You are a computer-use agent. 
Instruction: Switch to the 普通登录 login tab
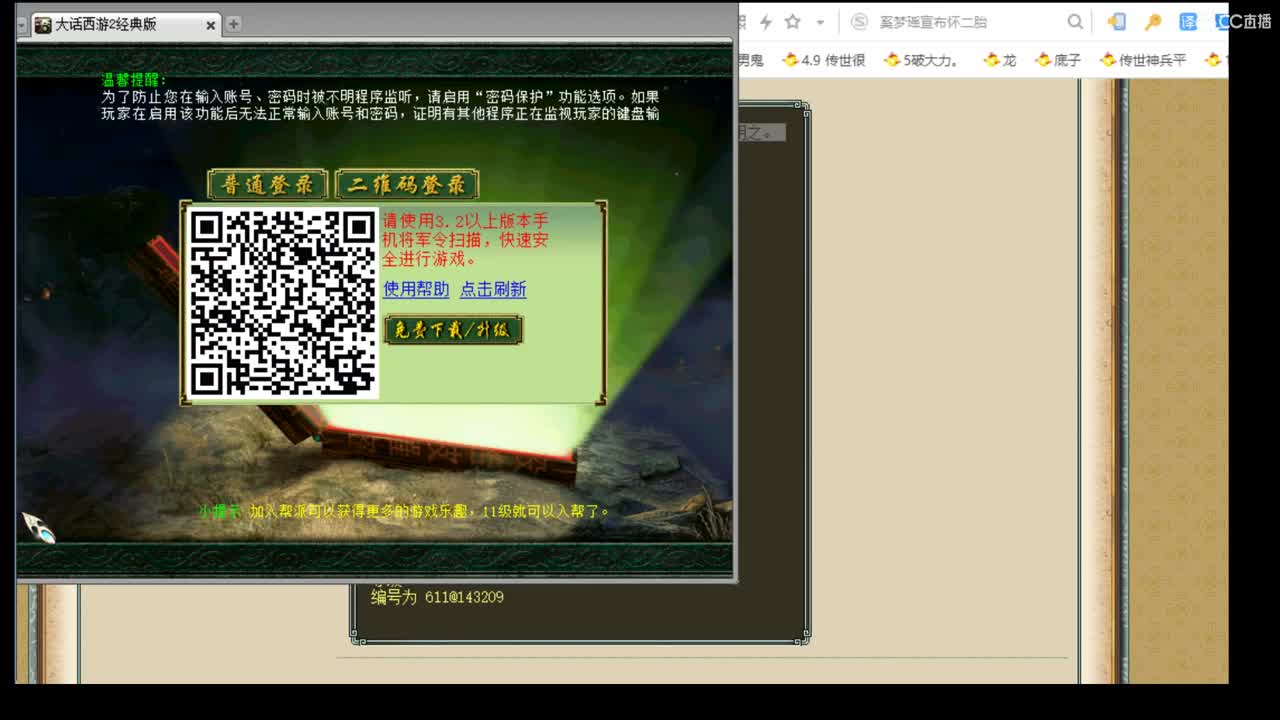coord(268,185)
